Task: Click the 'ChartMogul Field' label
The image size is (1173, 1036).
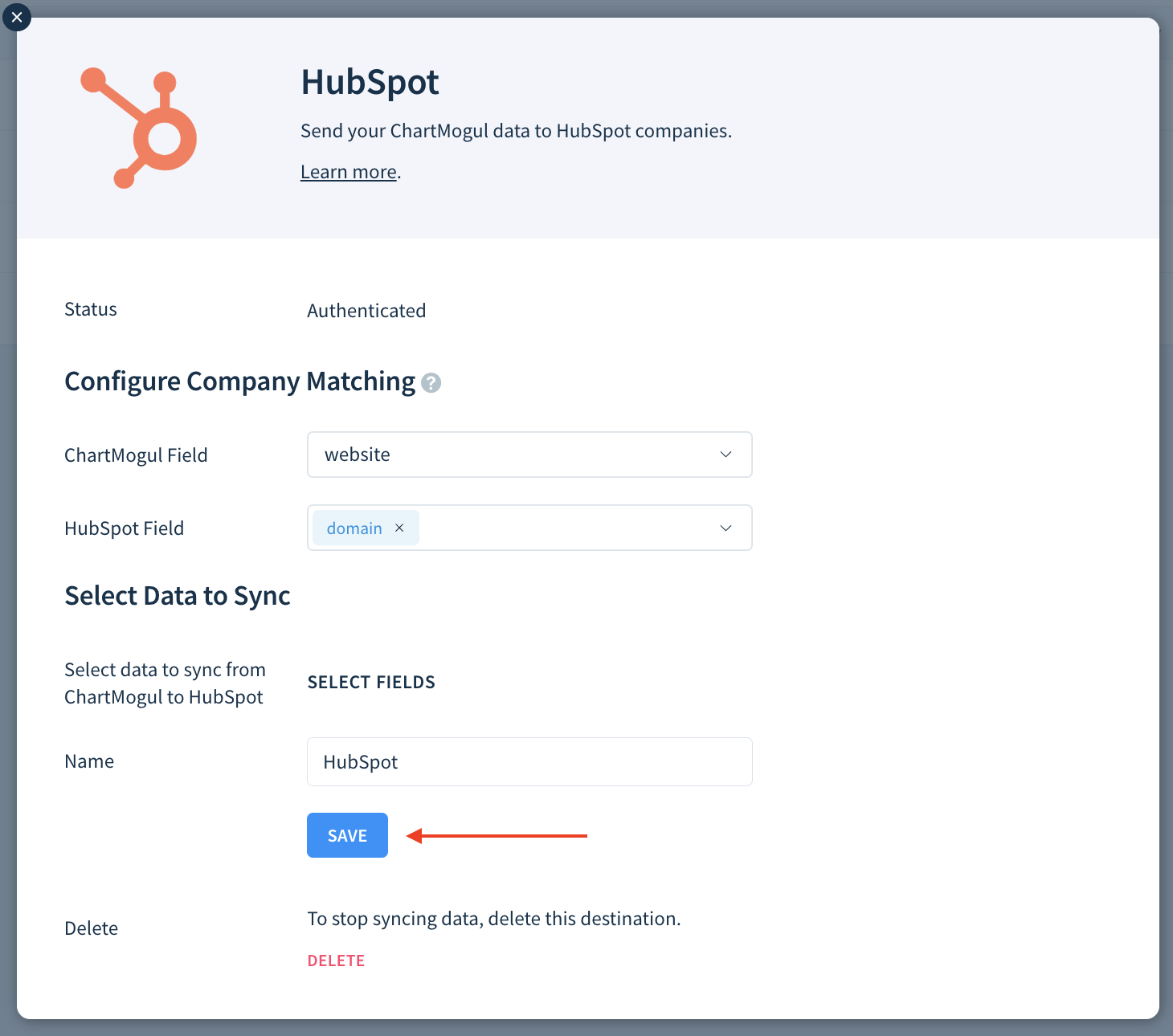Action: [x=136, y=455]
